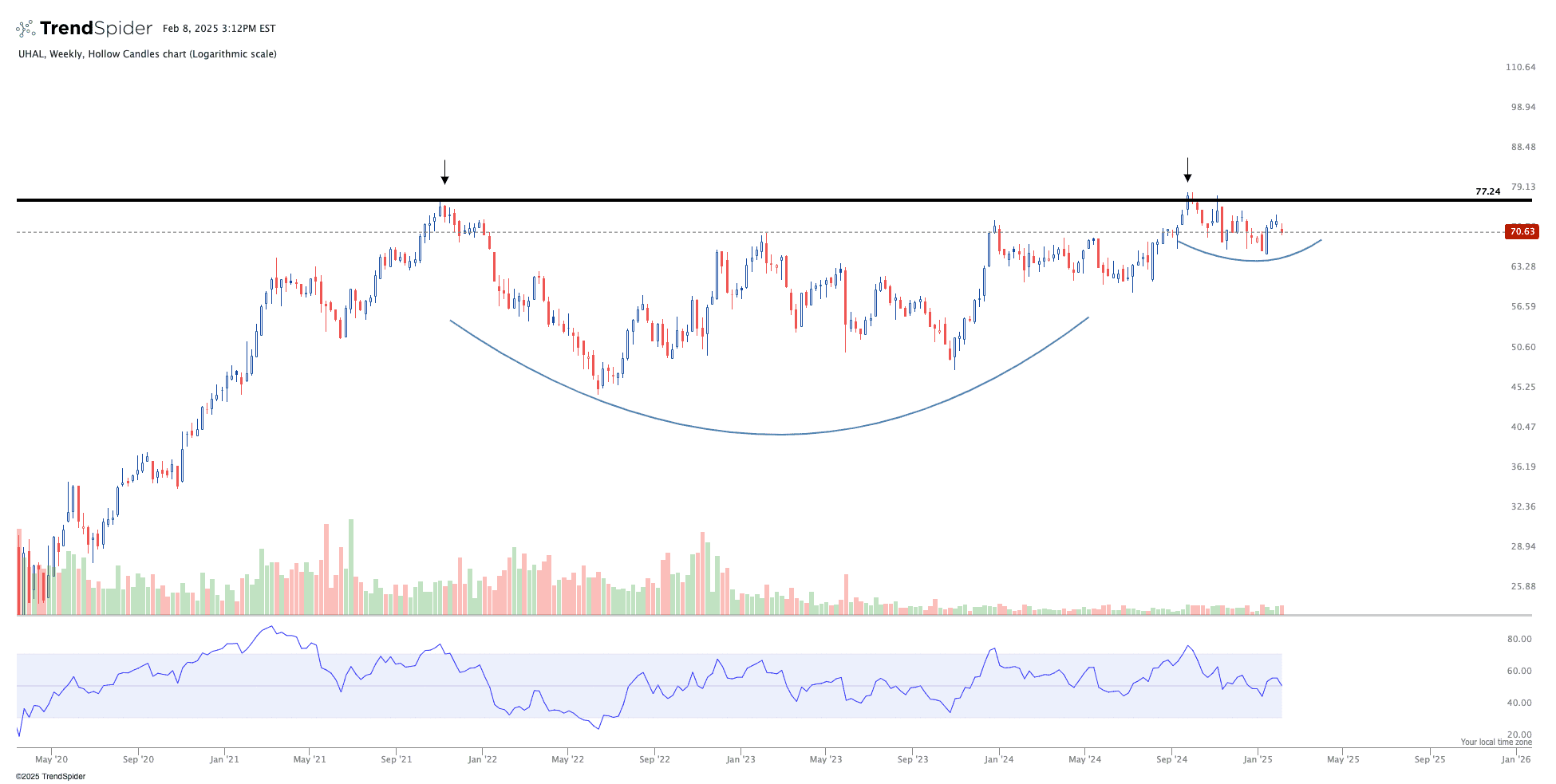
Task: Click the Feb 8, 2025 timestamp text
Action: tap(219, 29)
